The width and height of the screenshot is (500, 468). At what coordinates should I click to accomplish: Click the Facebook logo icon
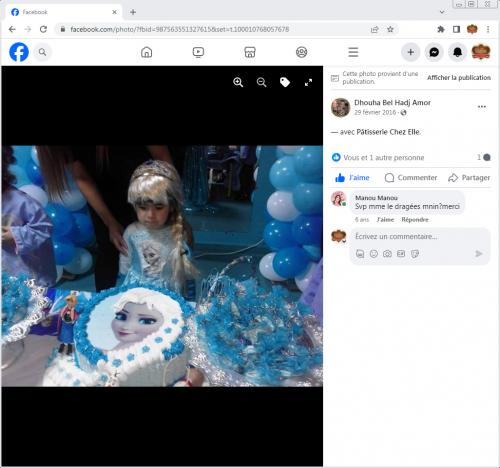click(x=19, y=52)
